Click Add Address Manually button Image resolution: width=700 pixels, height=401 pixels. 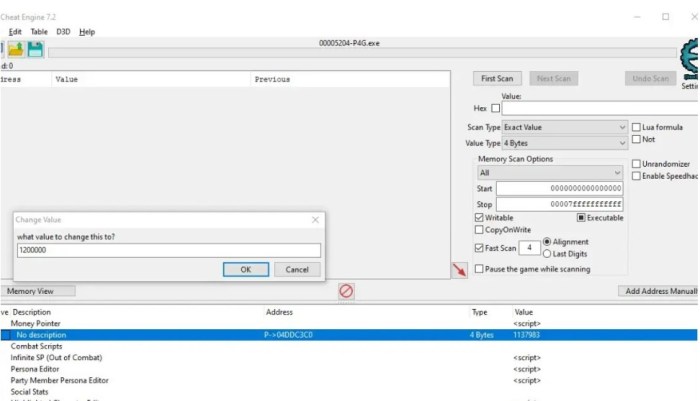click(x=659, y=291)
